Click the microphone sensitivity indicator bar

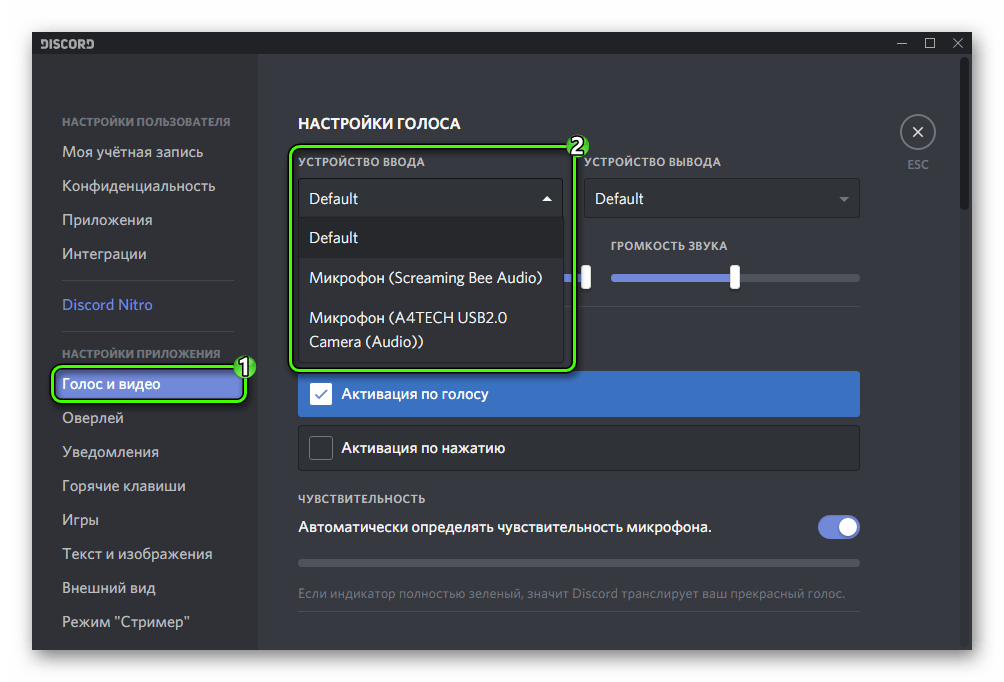coord(579,563)
